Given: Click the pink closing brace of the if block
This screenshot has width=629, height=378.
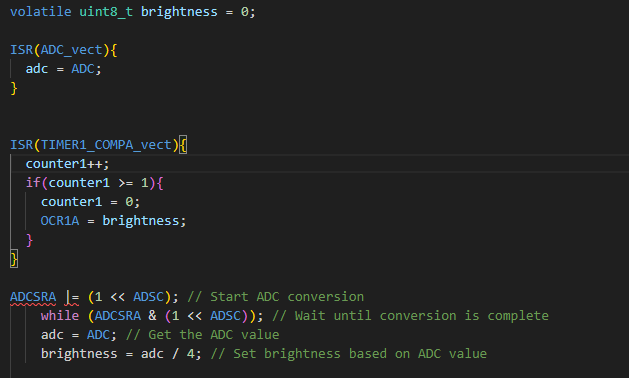Looking at the screenshot, I should (29, 240).
